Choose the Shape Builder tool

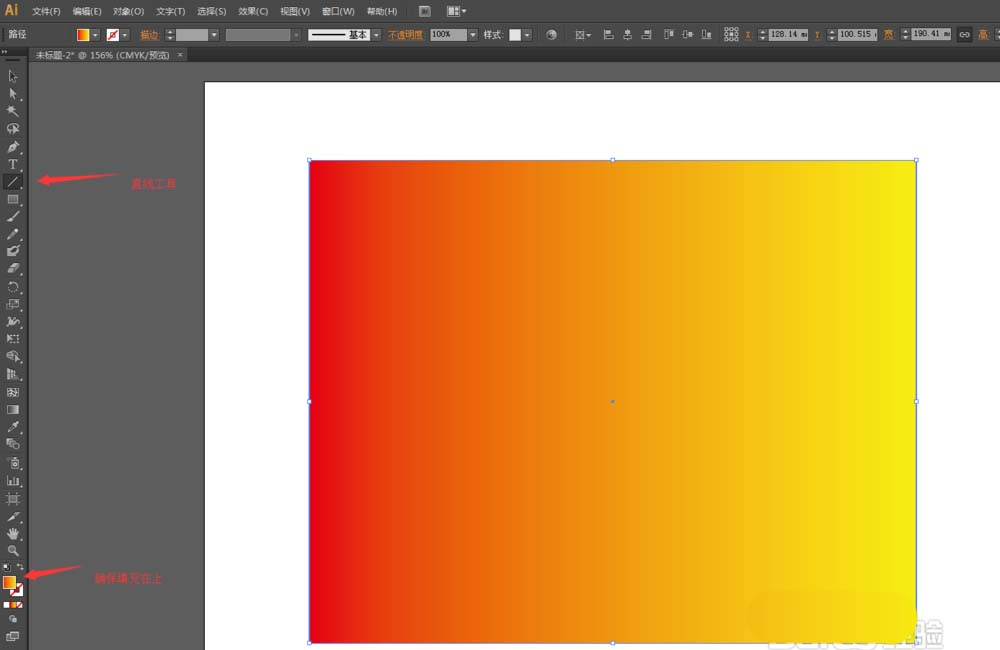coord(13,357)
